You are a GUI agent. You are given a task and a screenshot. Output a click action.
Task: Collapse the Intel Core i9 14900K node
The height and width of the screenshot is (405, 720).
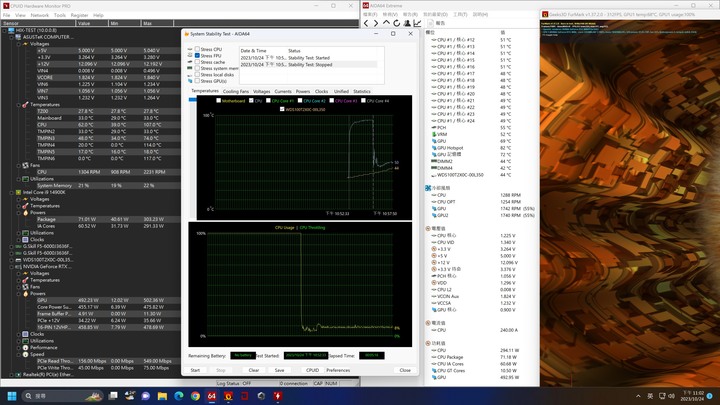point(11,192)
